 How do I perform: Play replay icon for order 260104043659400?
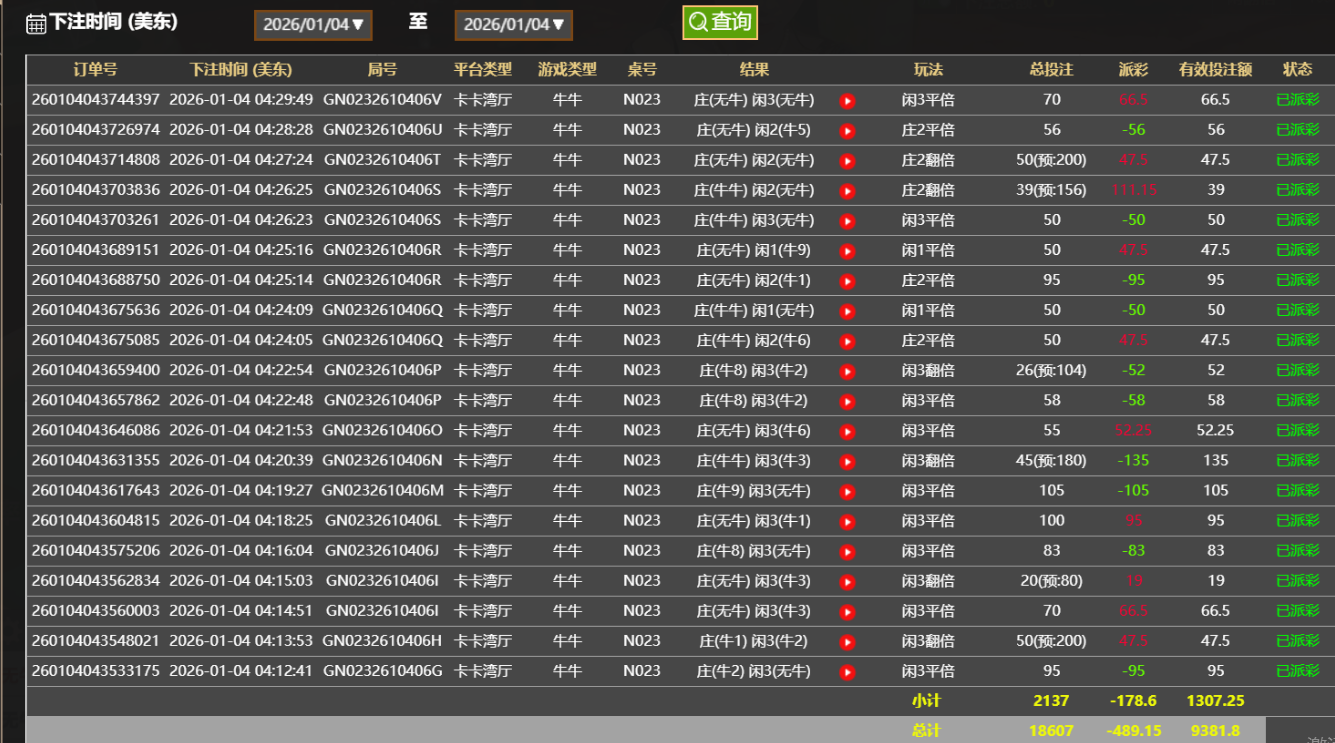(x=847, y=372)
